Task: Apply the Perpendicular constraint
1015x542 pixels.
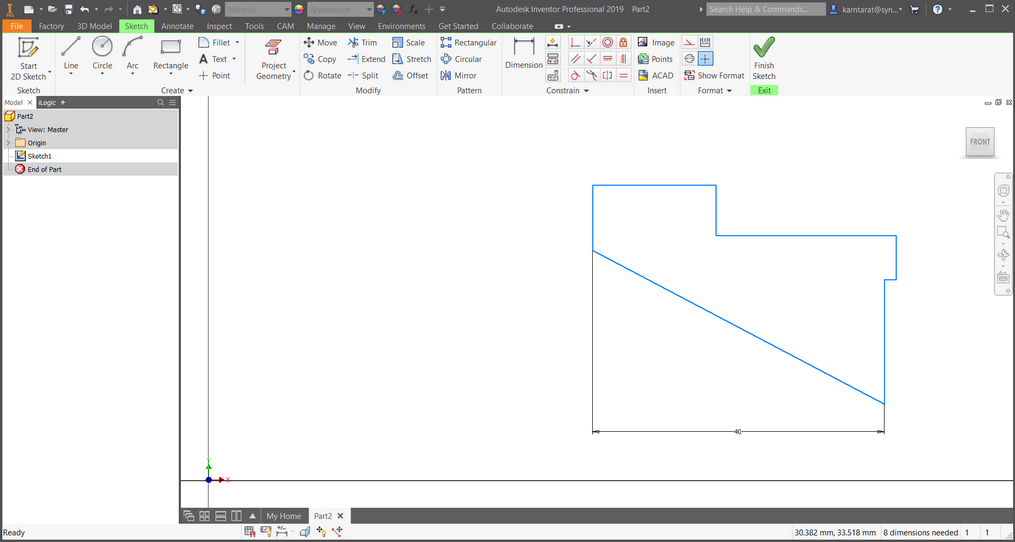Action: click(x=591, y=59)
